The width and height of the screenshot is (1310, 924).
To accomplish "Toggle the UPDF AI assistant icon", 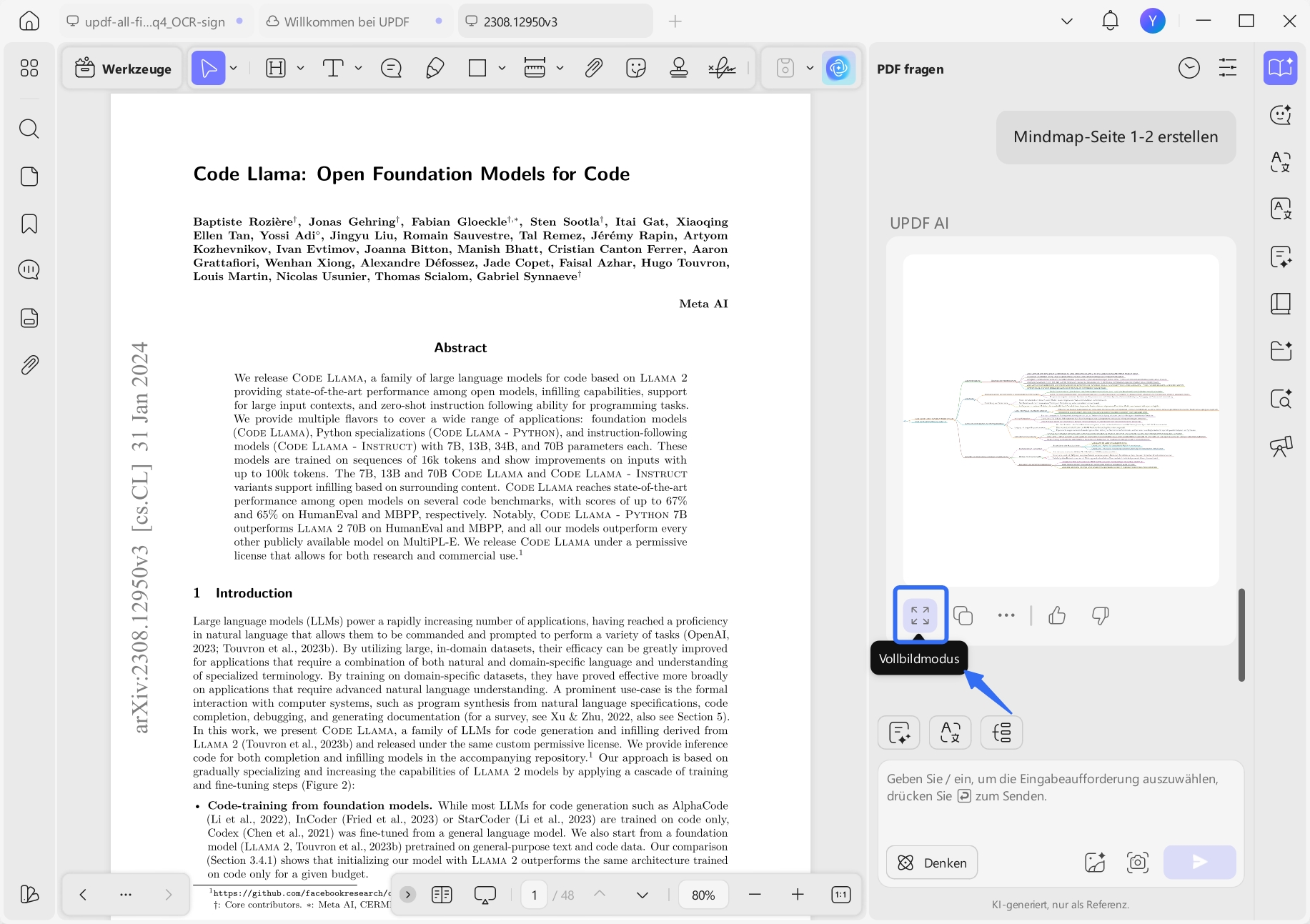I will point(838,69).
